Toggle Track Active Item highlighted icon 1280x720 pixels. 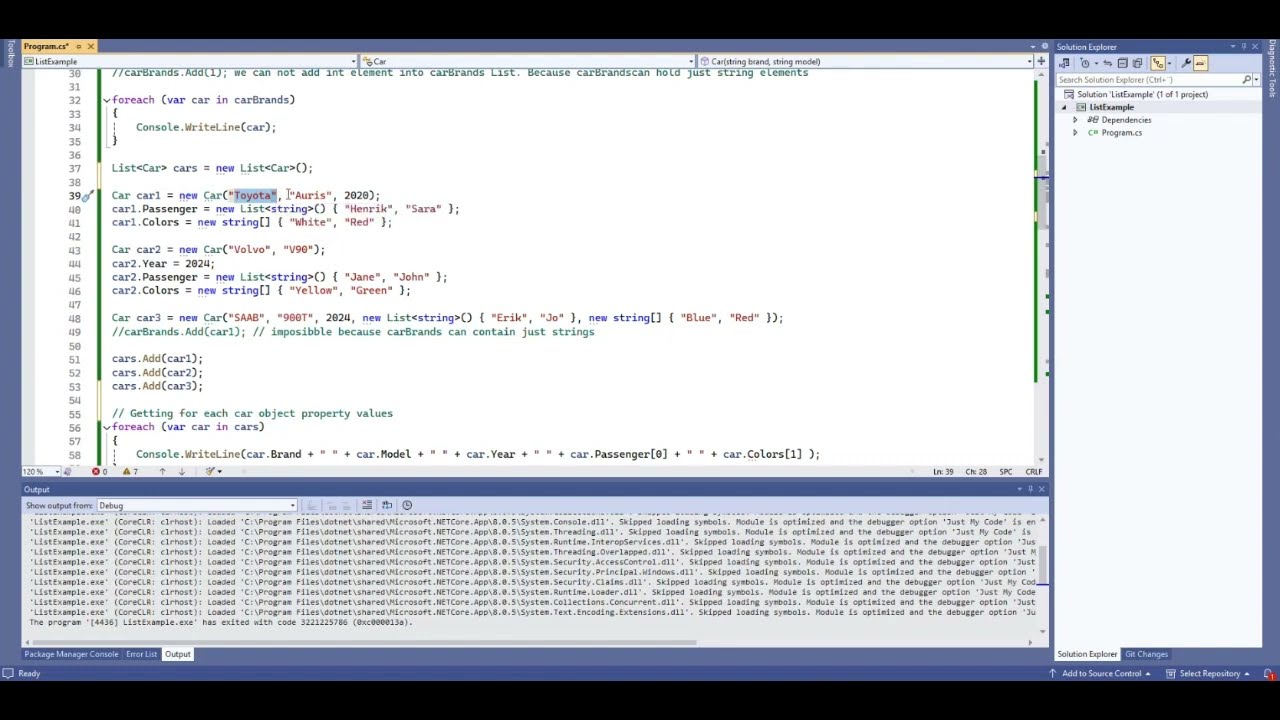point(1158,63)
